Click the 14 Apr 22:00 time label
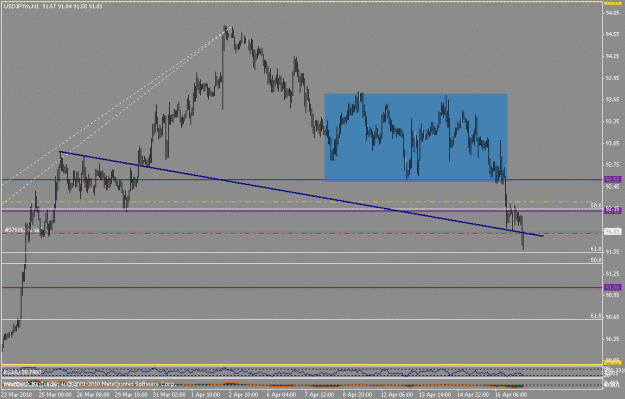 [472, 395]
